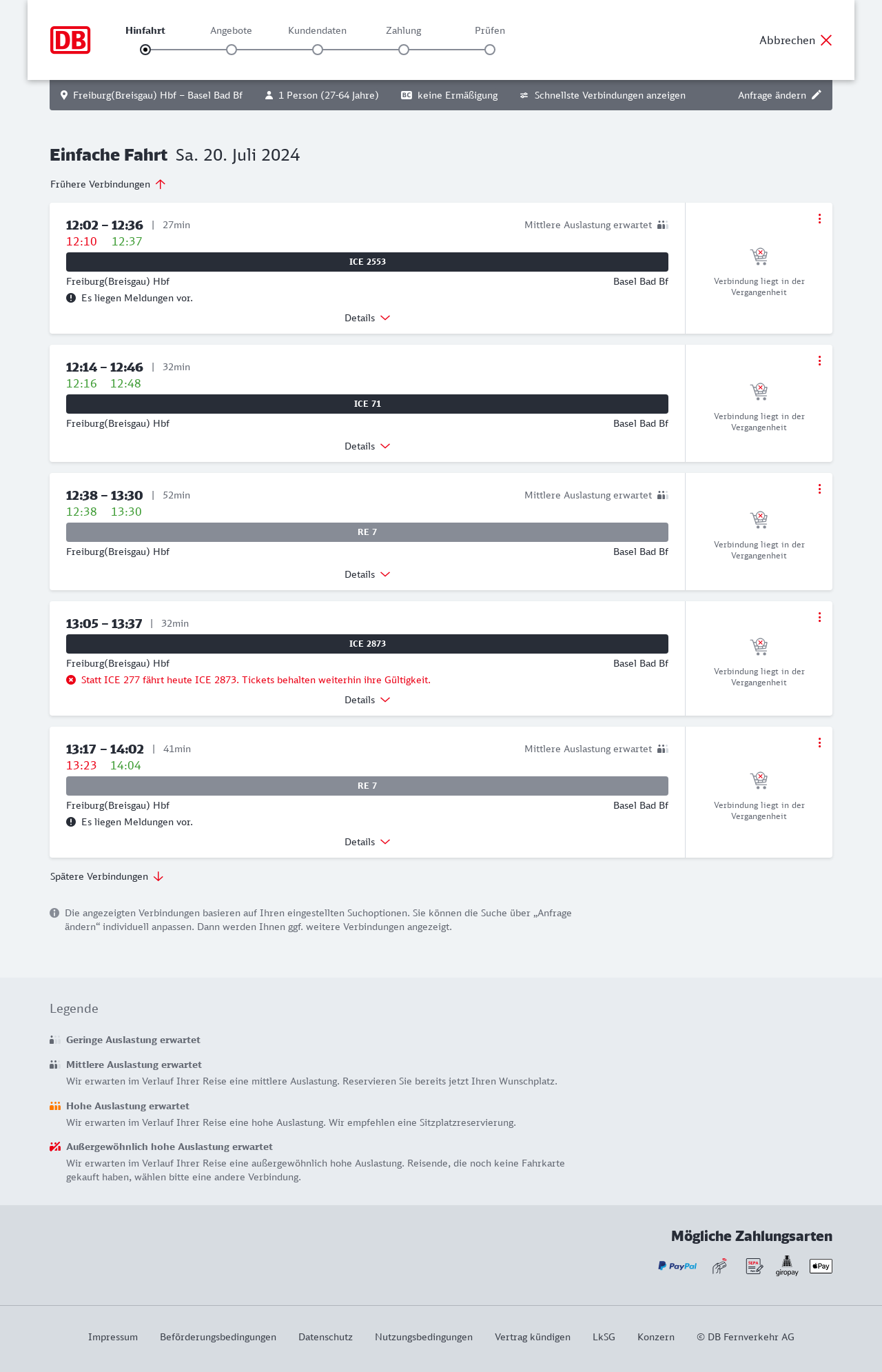Image resolution: width=882 pixels, height=1372 pixels.
Task: Select the Hinfahrt step circle
Action: 145,50
